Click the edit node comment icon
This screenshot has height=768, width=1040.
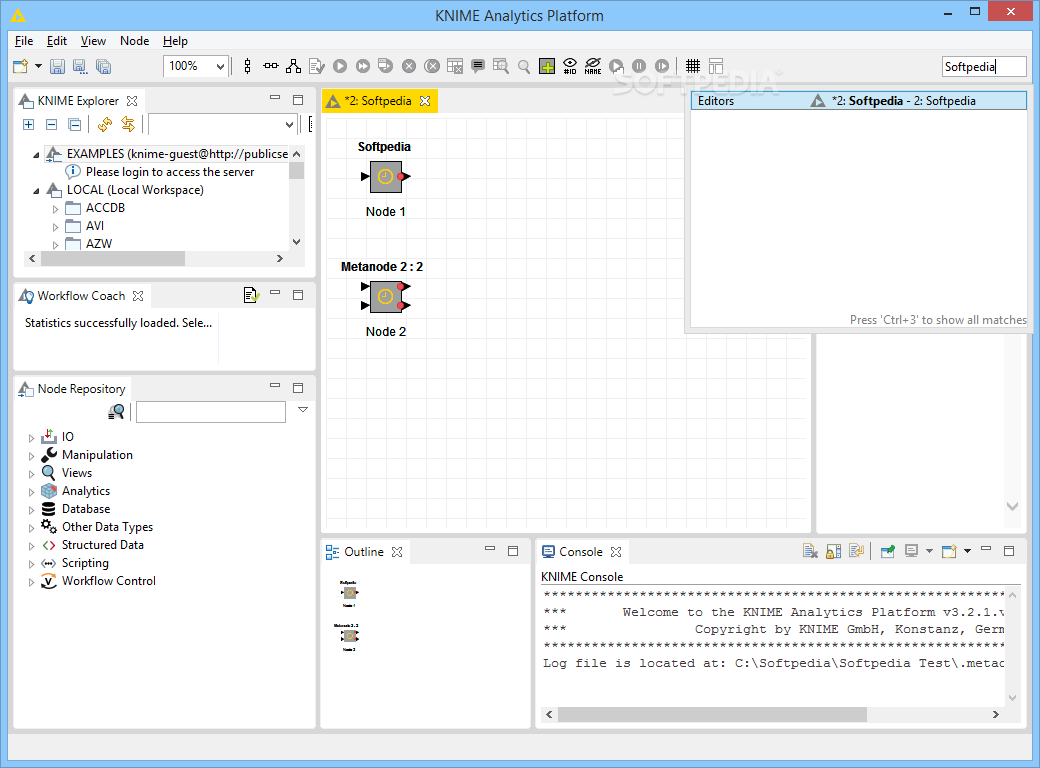coord(478,66)
